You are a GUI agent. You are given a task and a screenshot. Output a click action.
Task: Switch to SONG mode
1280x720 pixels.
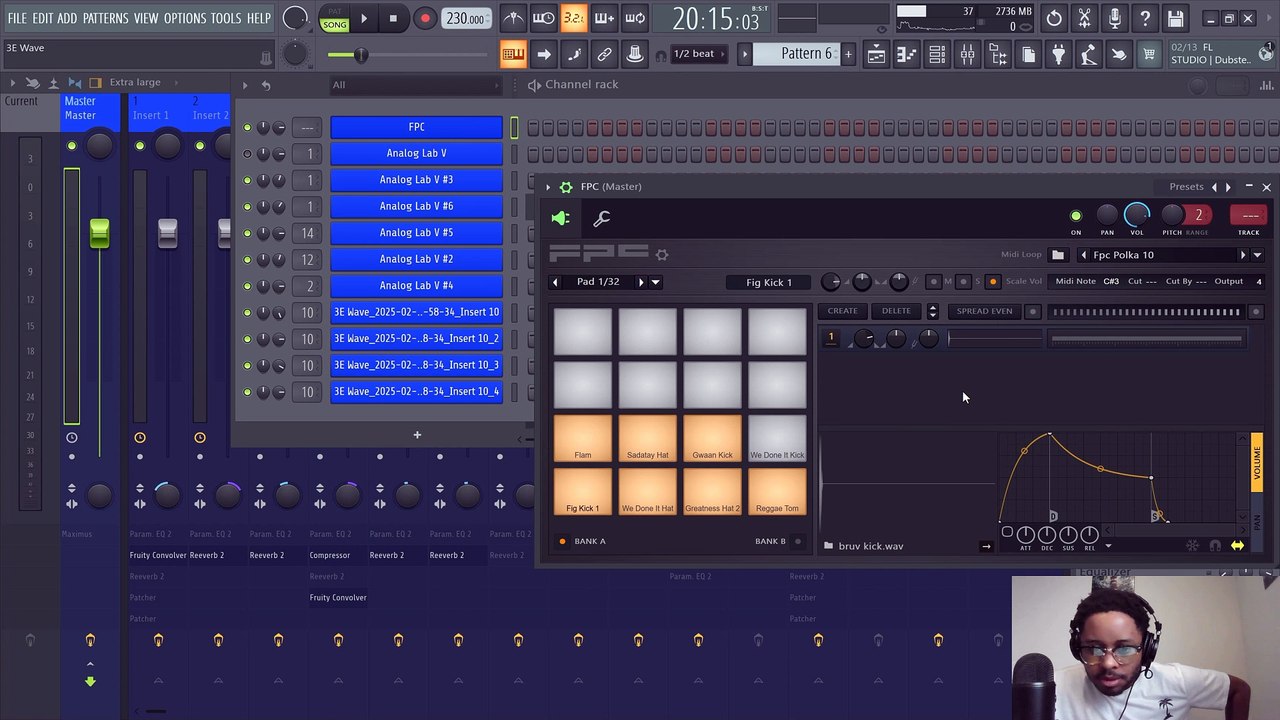[x=335, y=25]
